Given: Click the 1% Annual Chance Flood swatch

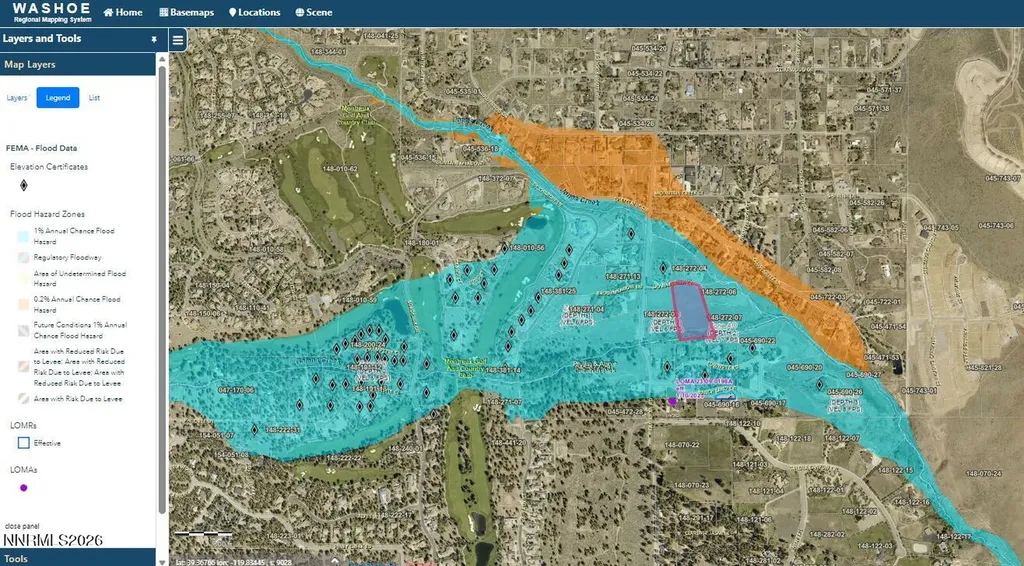Looking at the screenshot, I should pyautogui.click(x=24, y=236).
